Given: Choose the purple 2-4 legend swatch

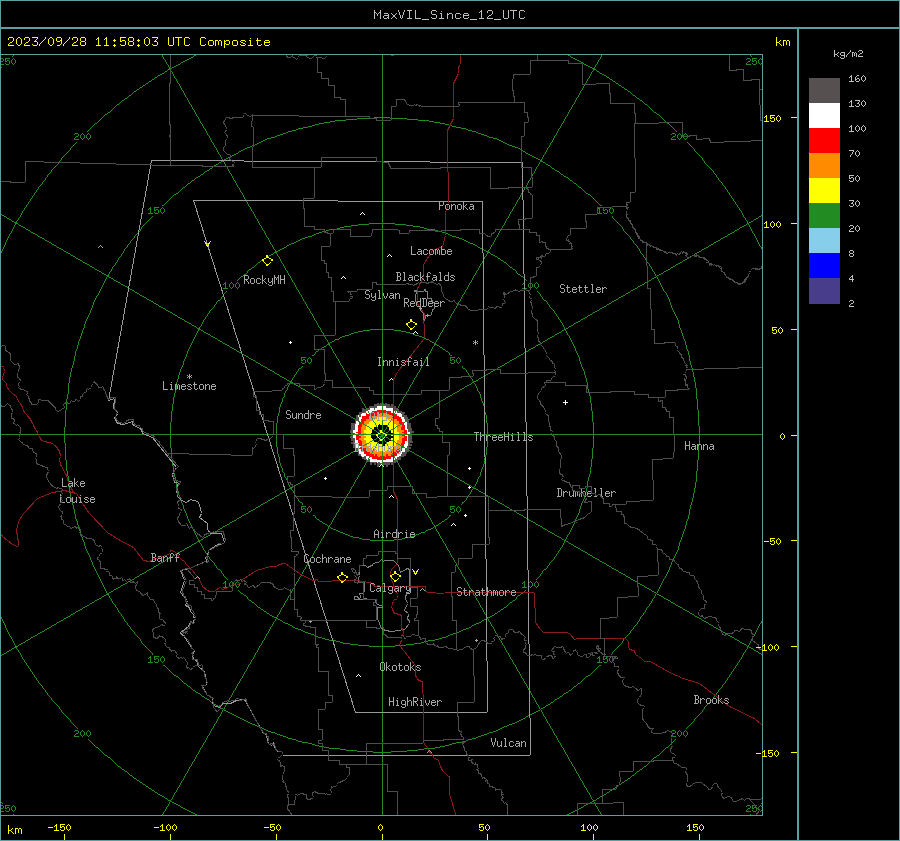Looking at the screenshot, I should click(824, 290).
